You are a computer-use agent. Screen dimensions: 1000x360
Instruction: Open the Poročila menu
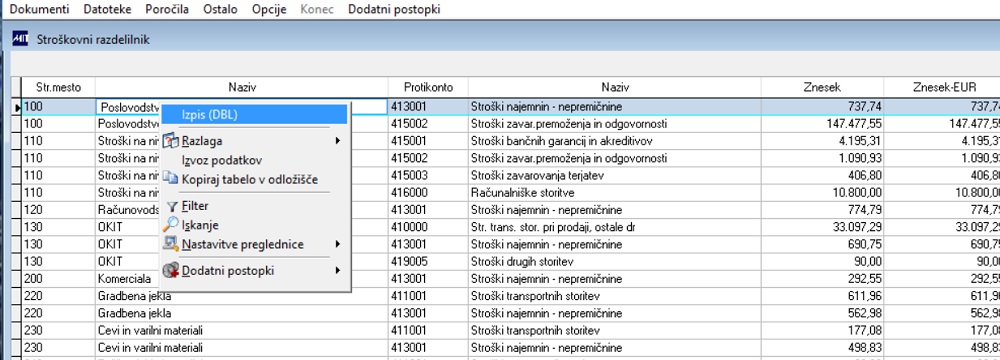167,10
